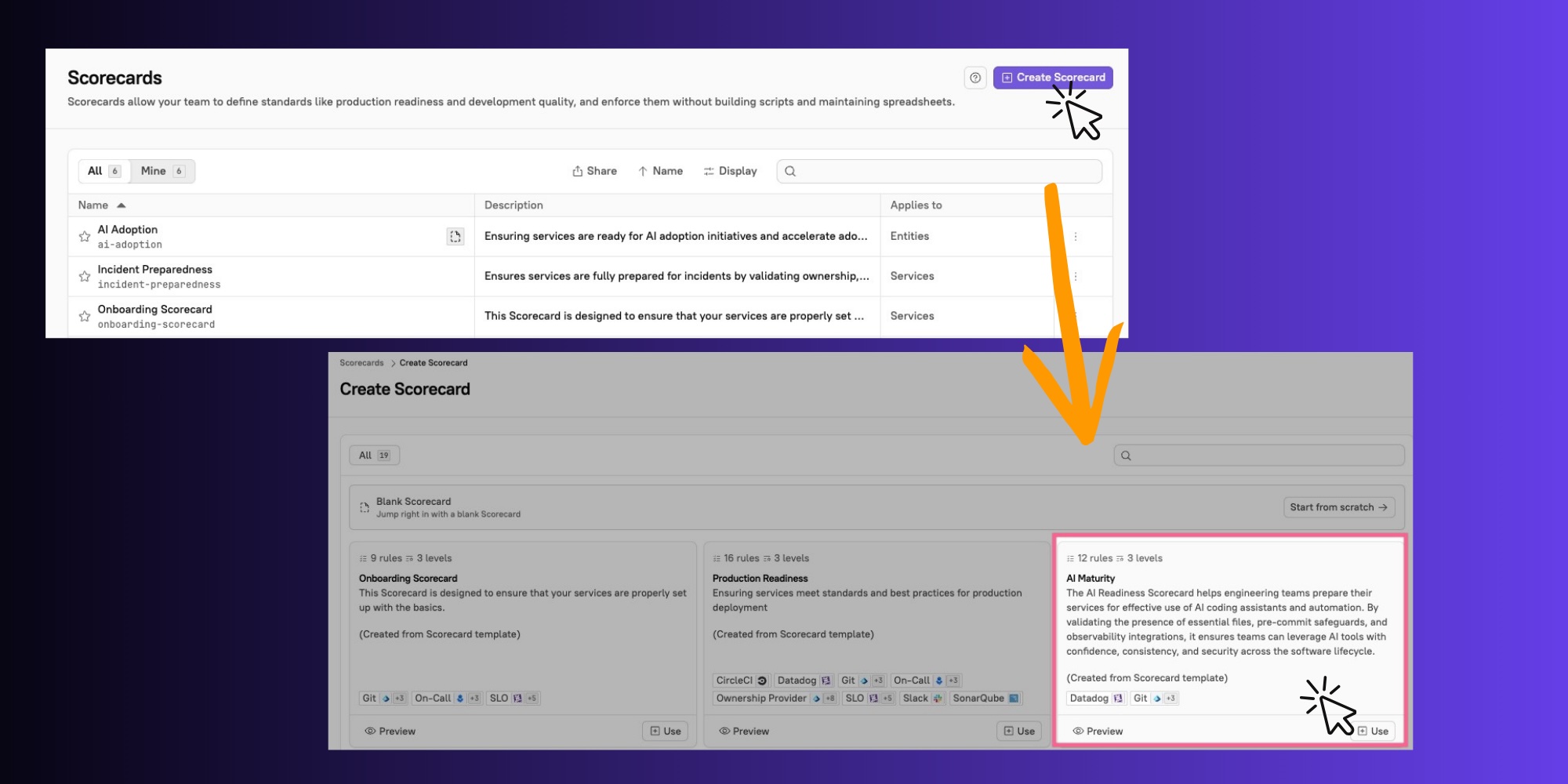Click Start from scratch button

pos(1339,507)
